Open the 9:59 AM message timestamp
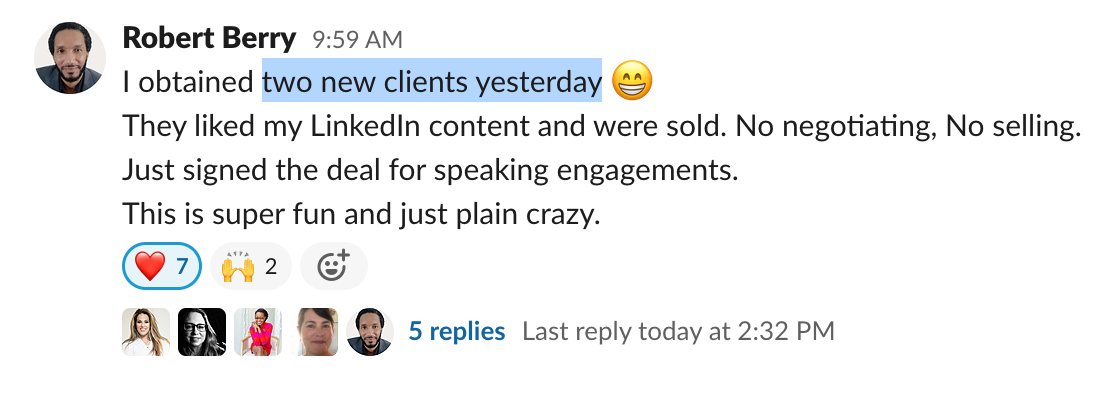 pyautogui.click(x=357, y=40)
